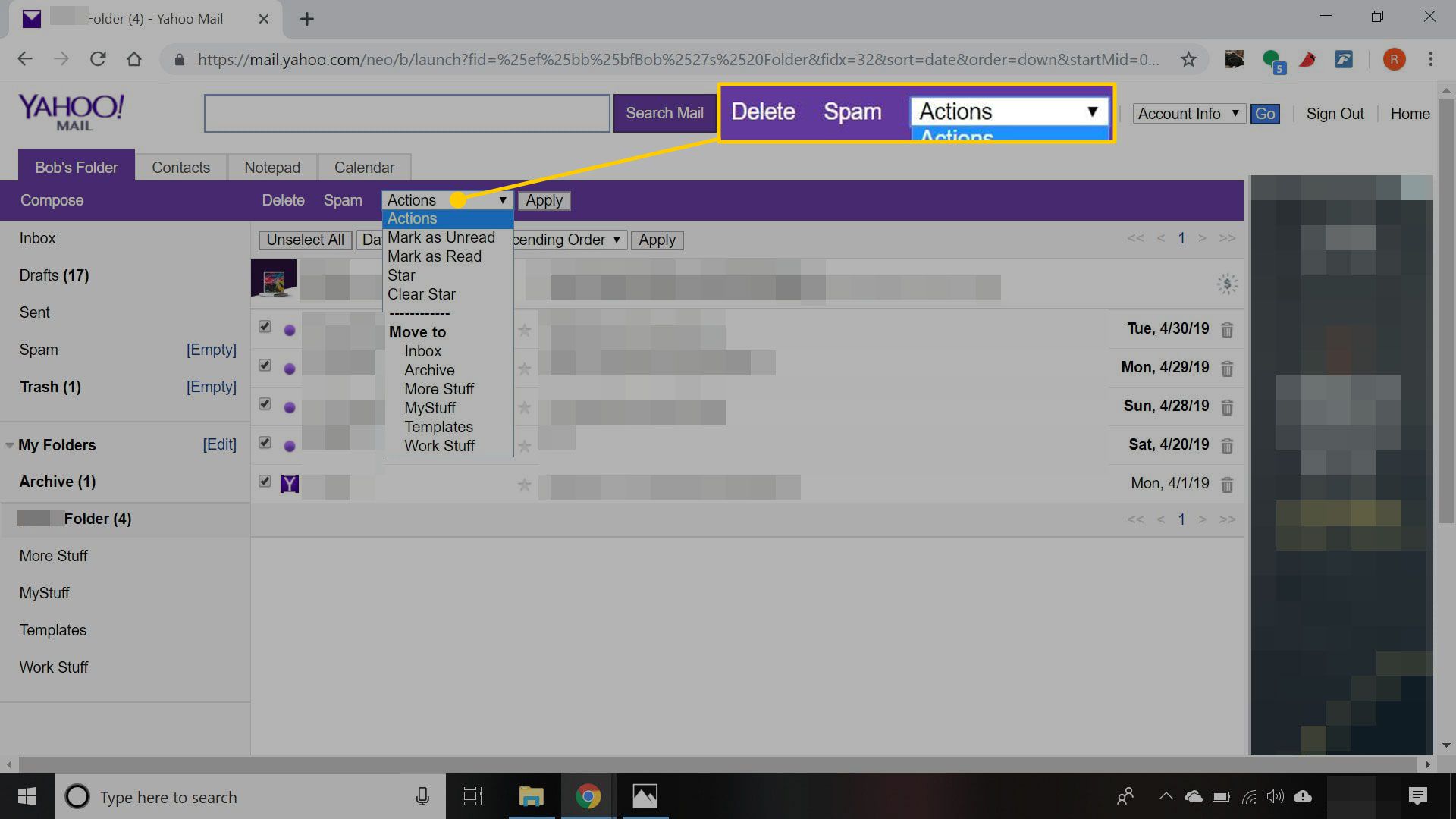The width and height of the screenshot is (1456, 819).
Task: Star the Mon, 4/29/19 message
Action: [x=524, y=369]
